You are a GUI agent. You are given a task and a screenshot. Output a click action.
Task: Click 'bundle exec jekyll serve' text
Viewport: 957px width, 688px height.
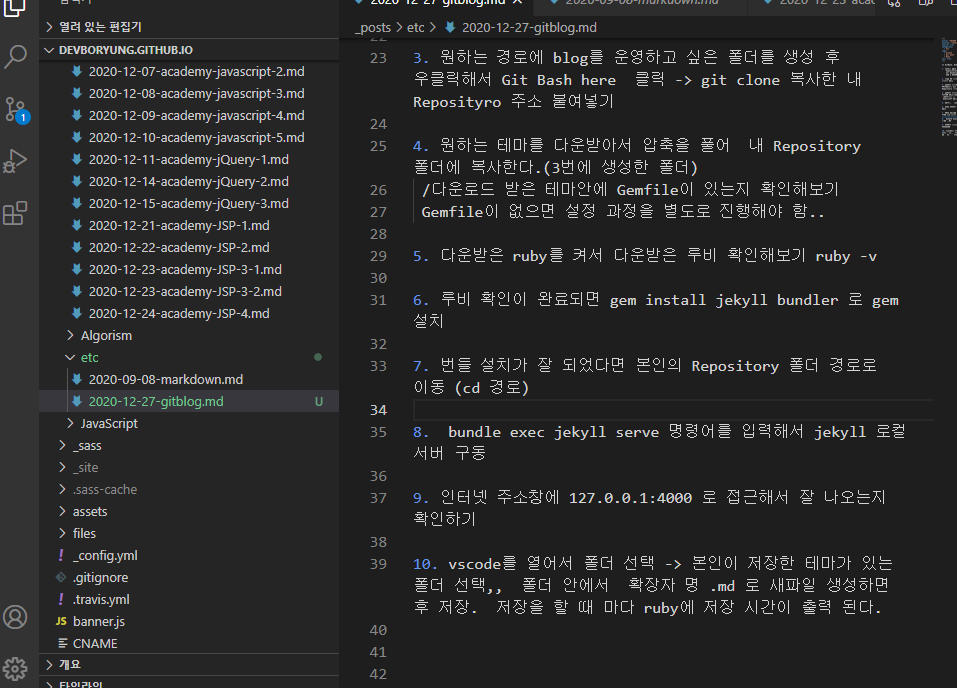pos(554,432)
